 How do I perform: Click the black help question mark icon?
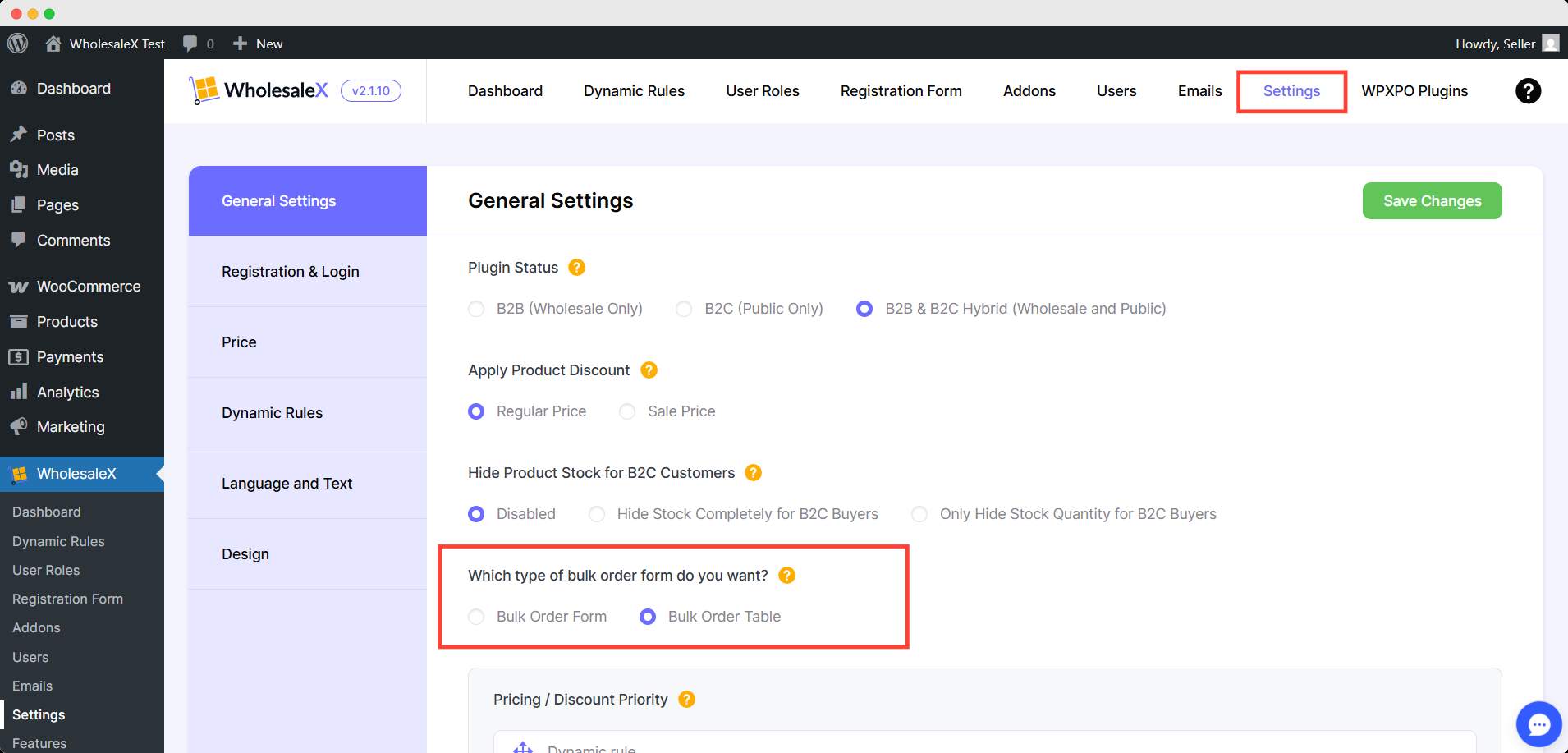click(1527, 91)
